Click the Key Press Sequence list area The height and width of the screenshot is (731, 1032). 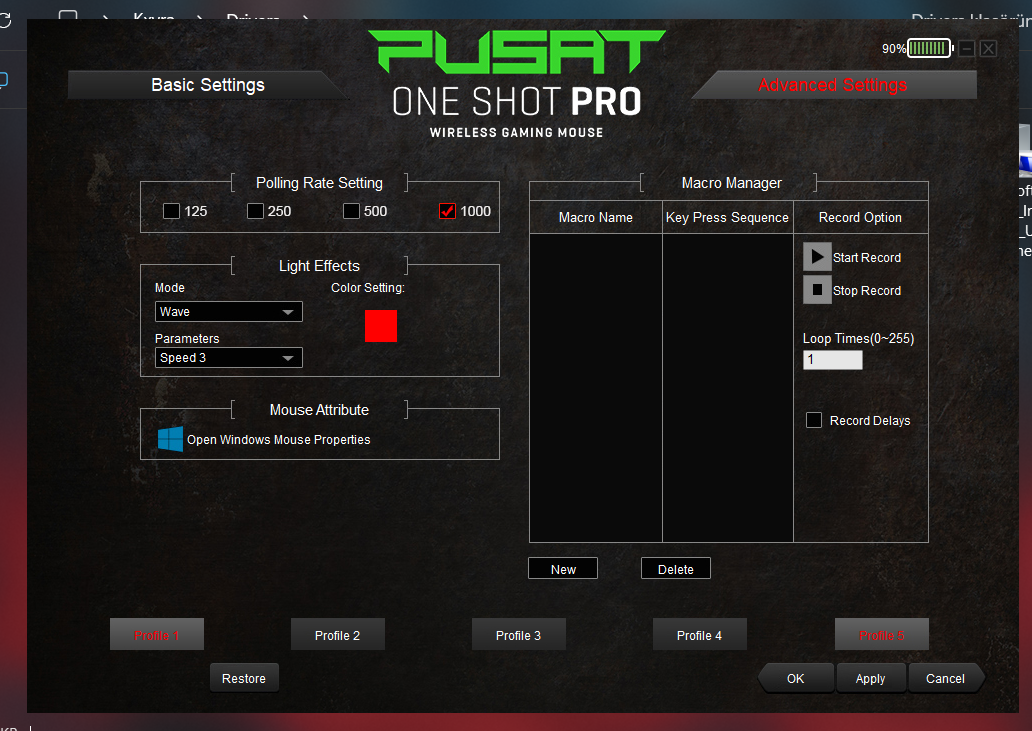(x=727, y=388)
